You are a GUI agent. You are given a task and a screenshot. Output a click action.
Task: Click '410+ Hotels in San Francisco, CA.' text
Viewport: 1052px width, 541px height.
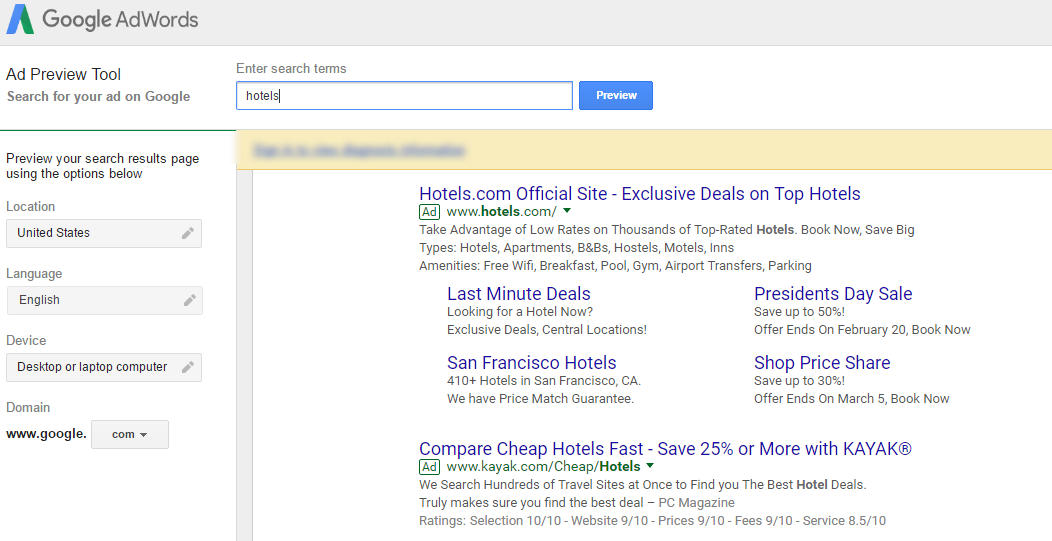[x=544, y=381]
